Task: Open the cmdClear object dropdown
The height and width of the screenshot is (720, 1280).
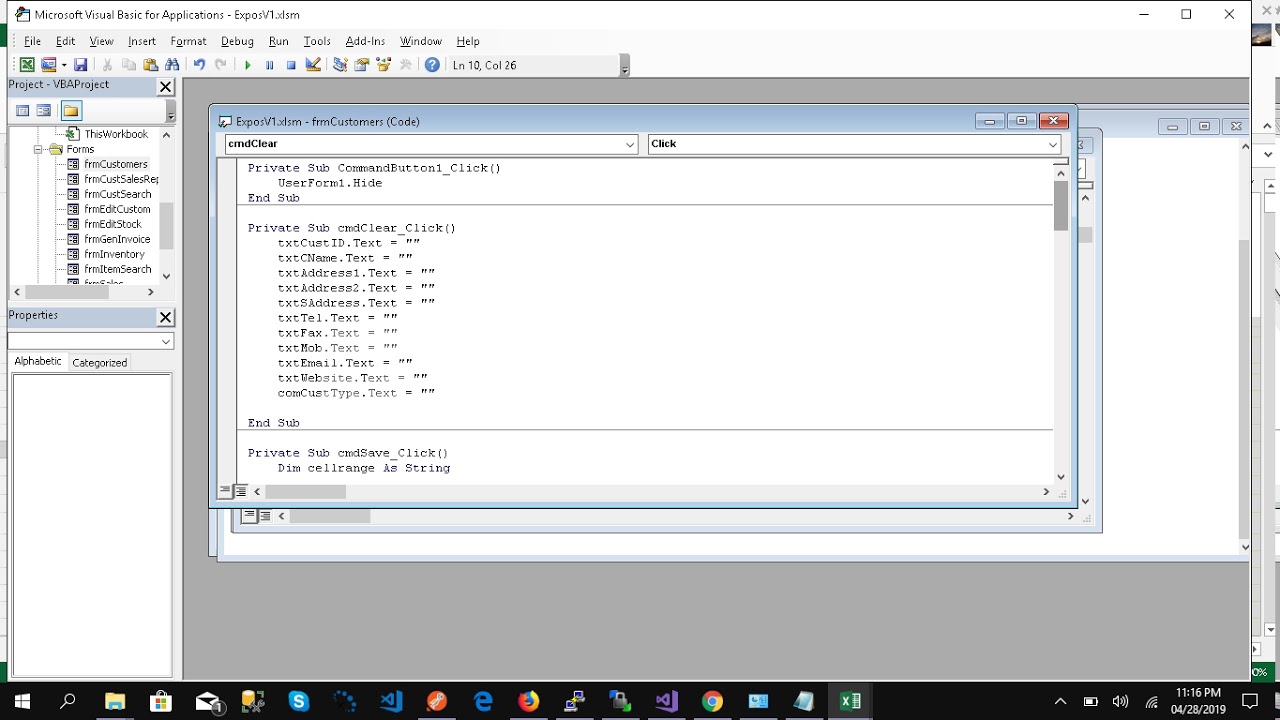Action: (x=630, y=144)
